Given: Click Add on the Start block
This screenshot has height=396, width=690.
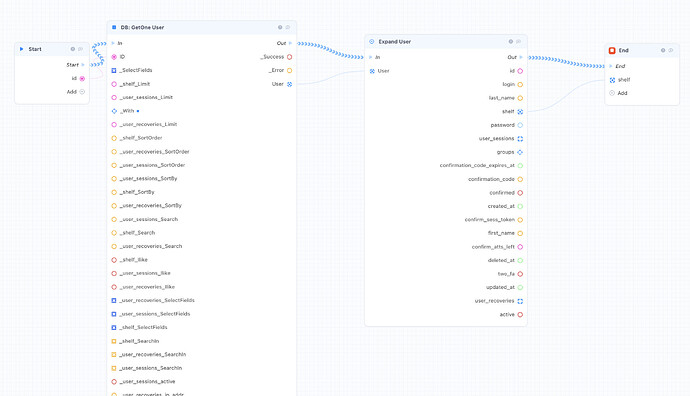Looking at the screenshot, I should pyautogui.click(x=82, y=92).
